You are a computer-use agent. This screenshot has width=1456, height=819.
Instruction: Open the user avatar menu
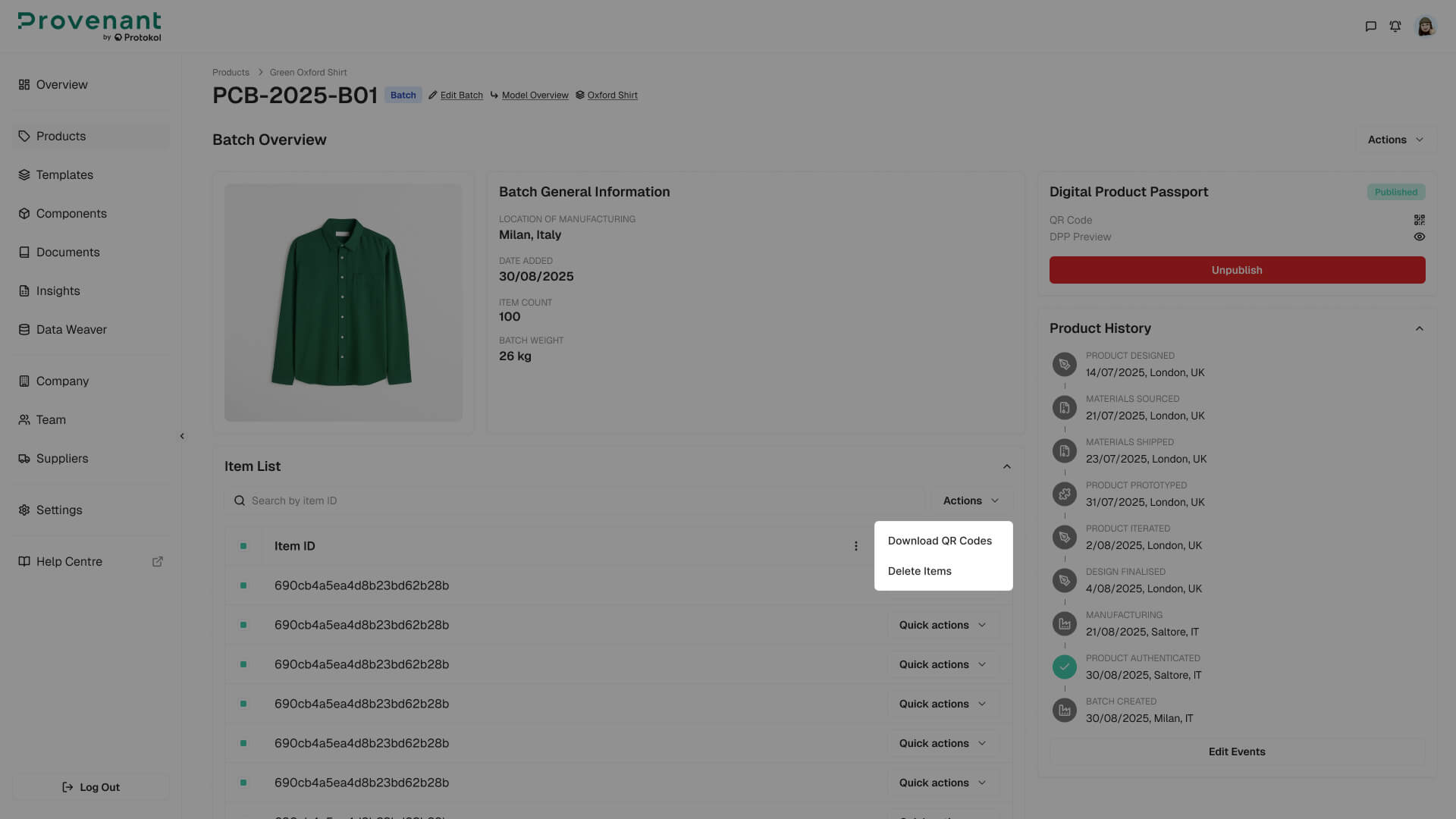tap(1426, 27)
